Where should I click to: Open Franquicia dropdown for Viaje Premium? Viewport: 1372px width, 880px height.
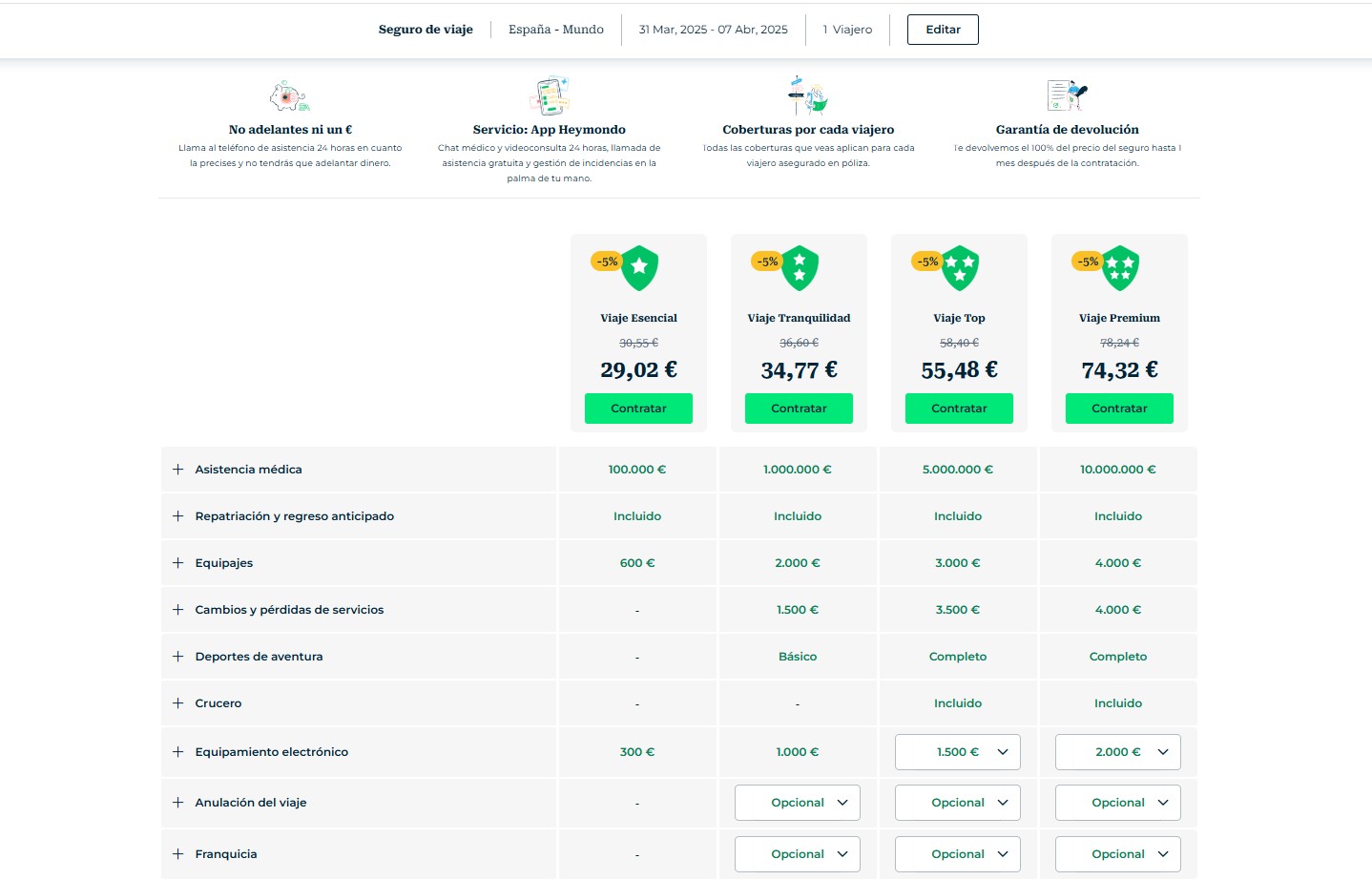(x=1118, y=854)
